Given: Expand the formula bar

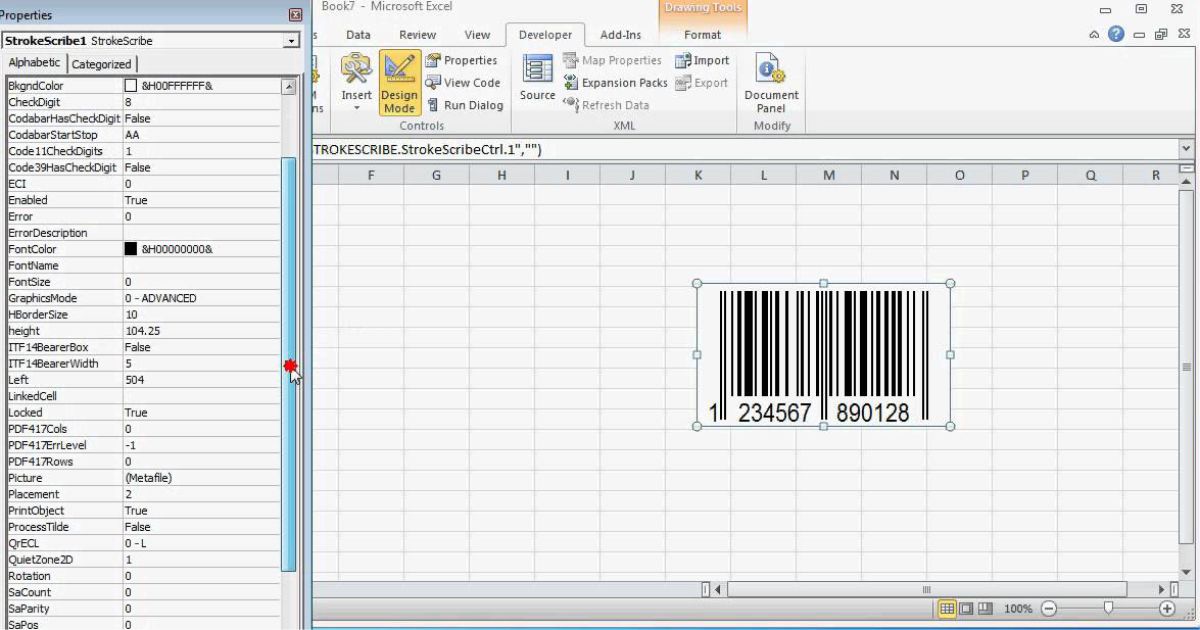Looking at the screenshot, I should [1187, 149].
